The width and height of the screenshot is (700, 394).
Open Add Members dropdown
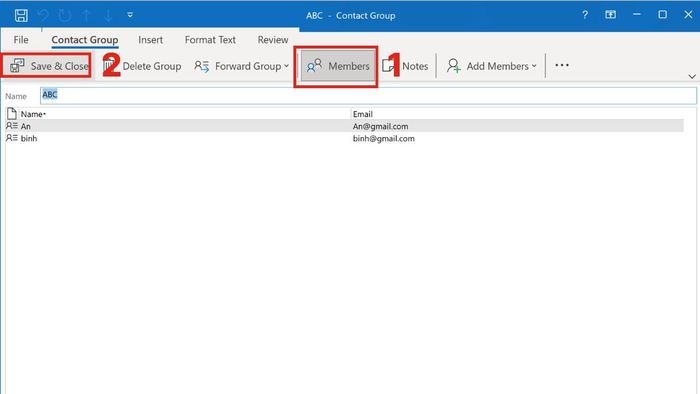click(x=492, y=66)
